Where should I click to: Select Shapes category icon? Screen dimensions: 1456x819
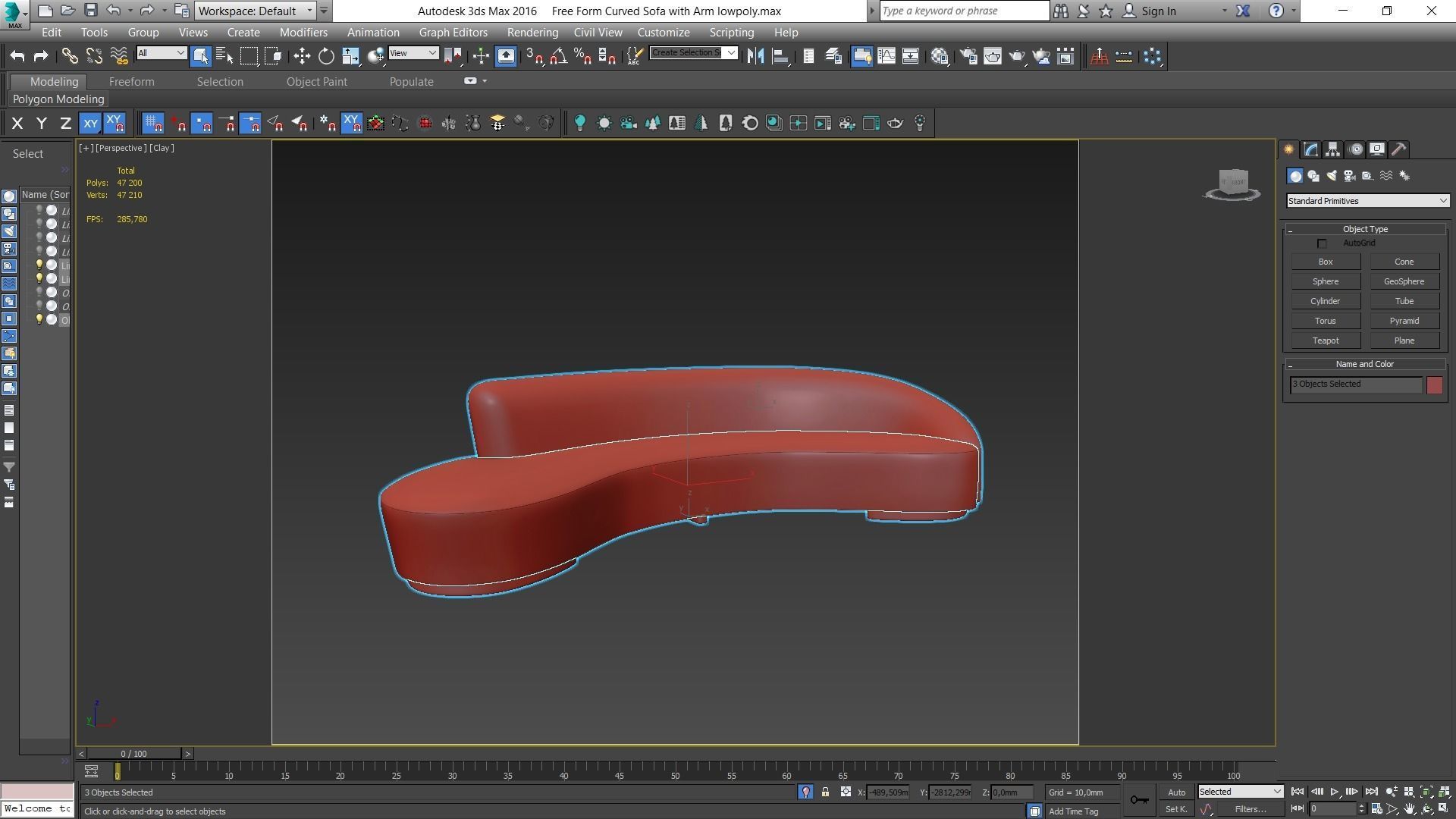[1313, 176]
